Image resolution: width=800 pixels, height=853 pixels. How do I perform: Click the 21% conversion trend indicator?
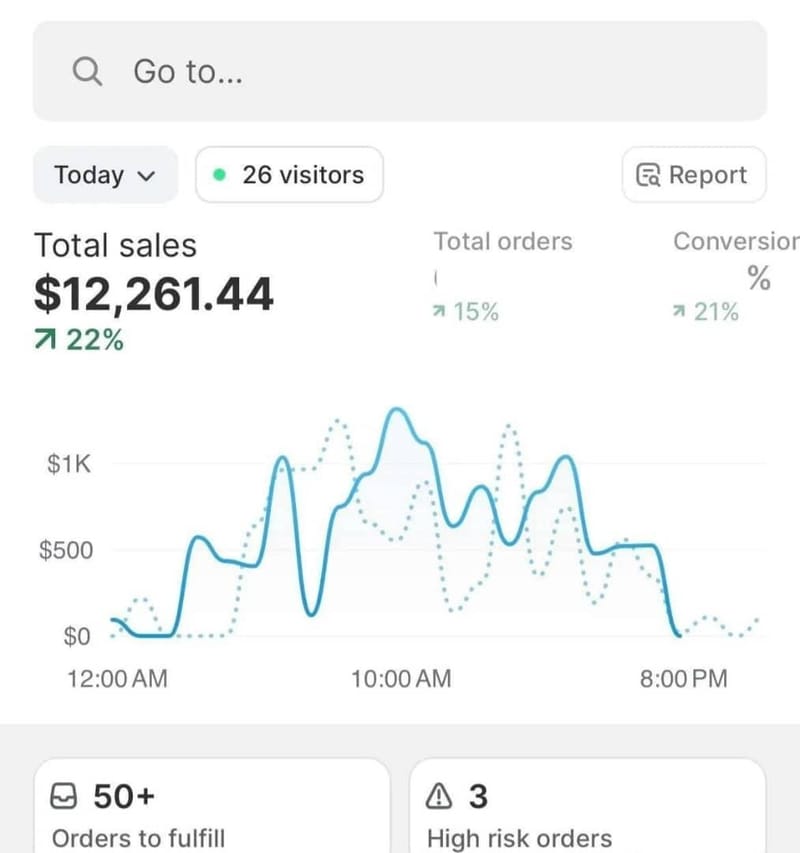pyautogui.click(x=706, y=312)
